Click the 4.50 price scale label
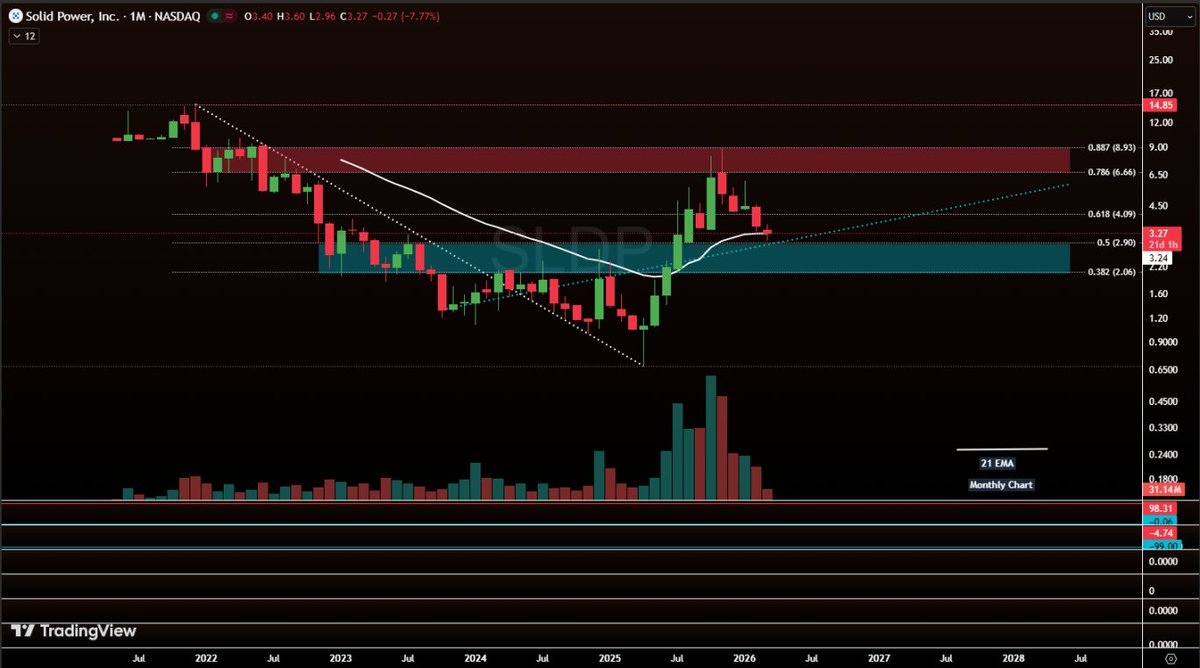 (1159, 206)
